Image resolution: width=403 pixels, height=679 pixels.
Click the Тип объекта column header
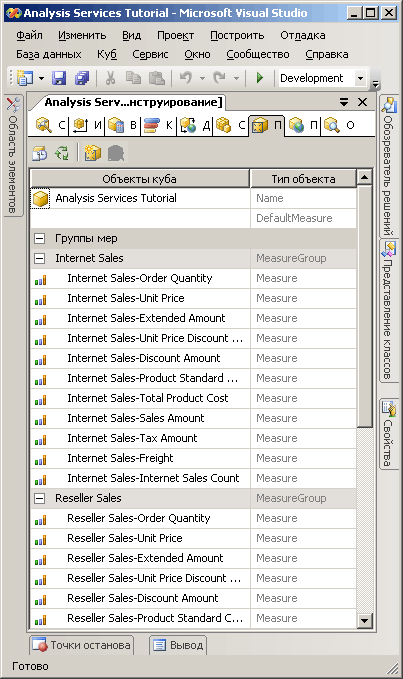303,179
